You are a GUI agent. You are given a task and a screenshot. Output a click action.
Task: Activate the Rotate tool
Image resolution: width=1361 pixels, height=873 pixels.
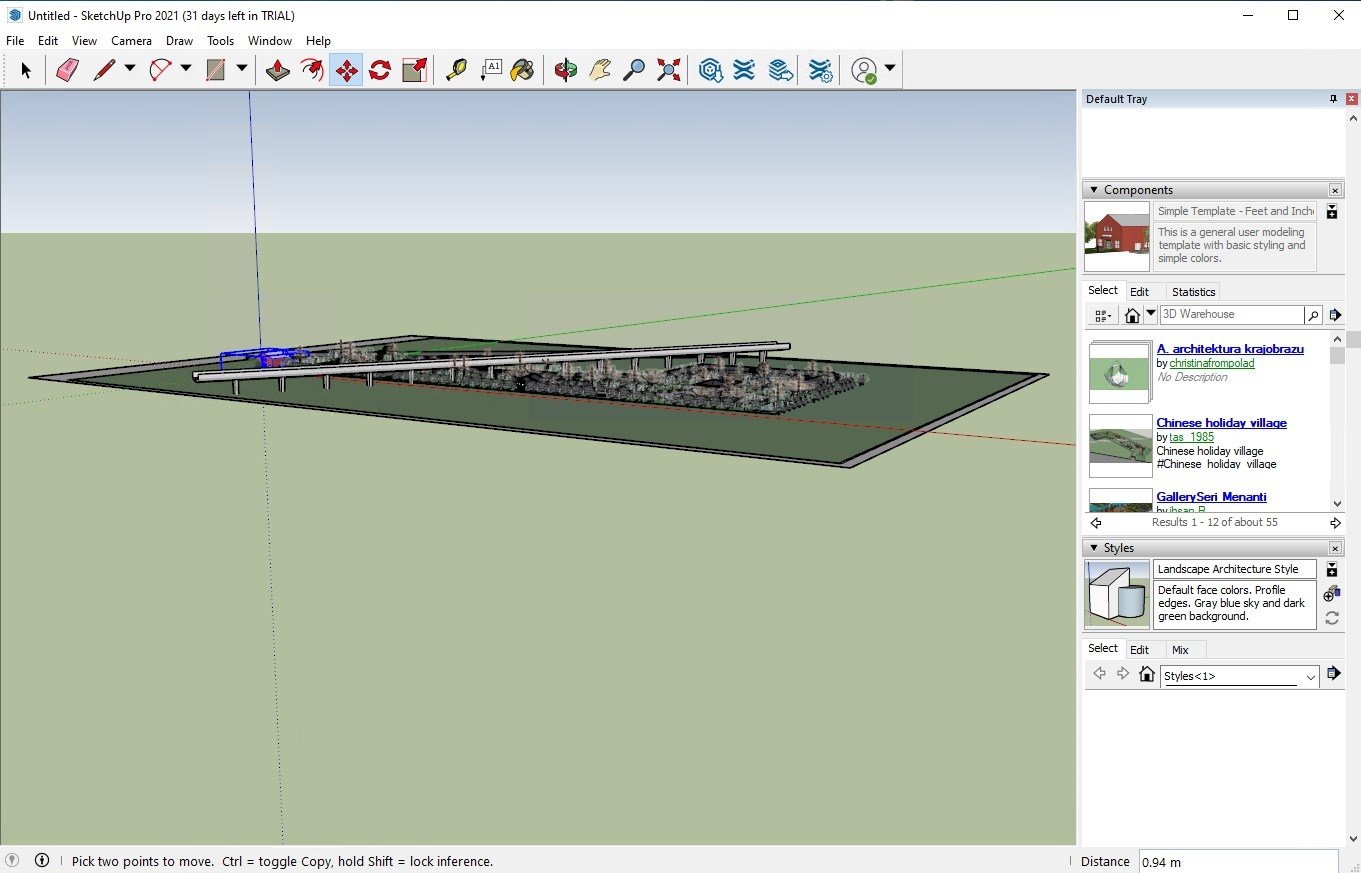coord(380,70)
